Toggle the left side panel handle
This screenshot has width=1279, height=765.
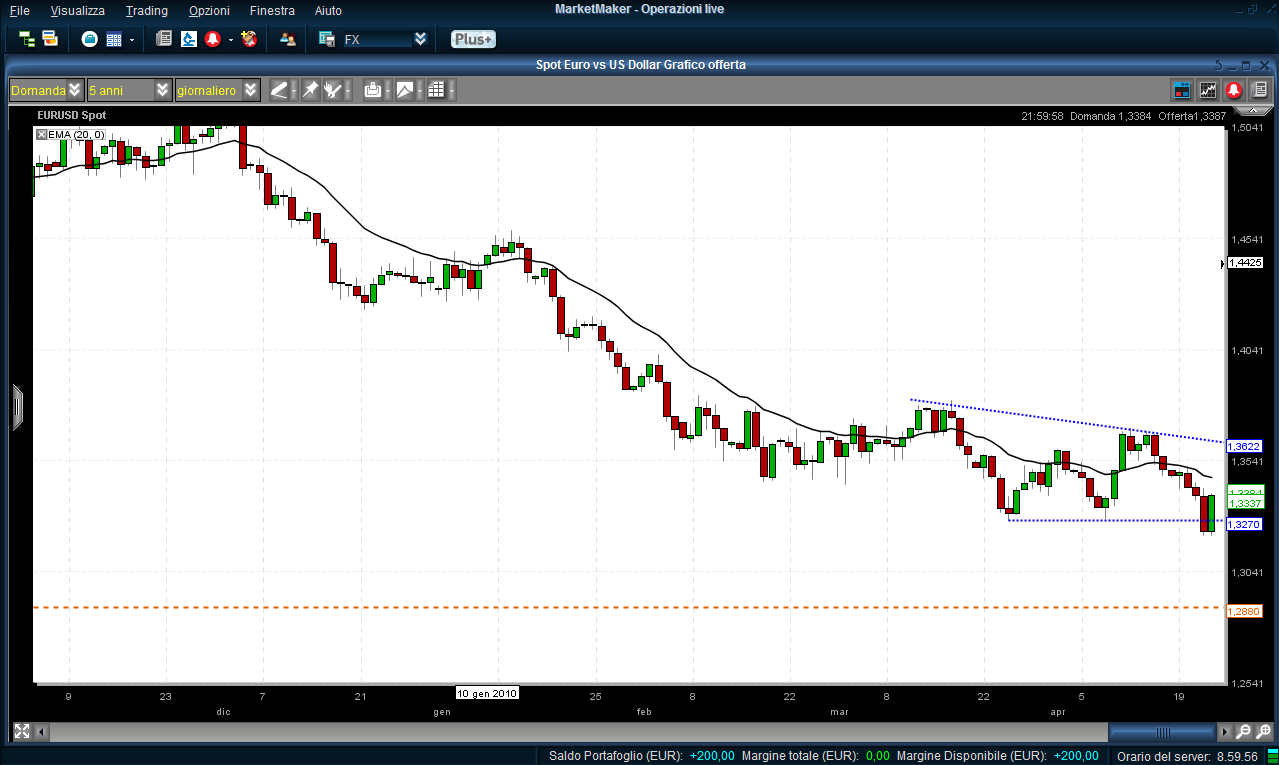17,408
